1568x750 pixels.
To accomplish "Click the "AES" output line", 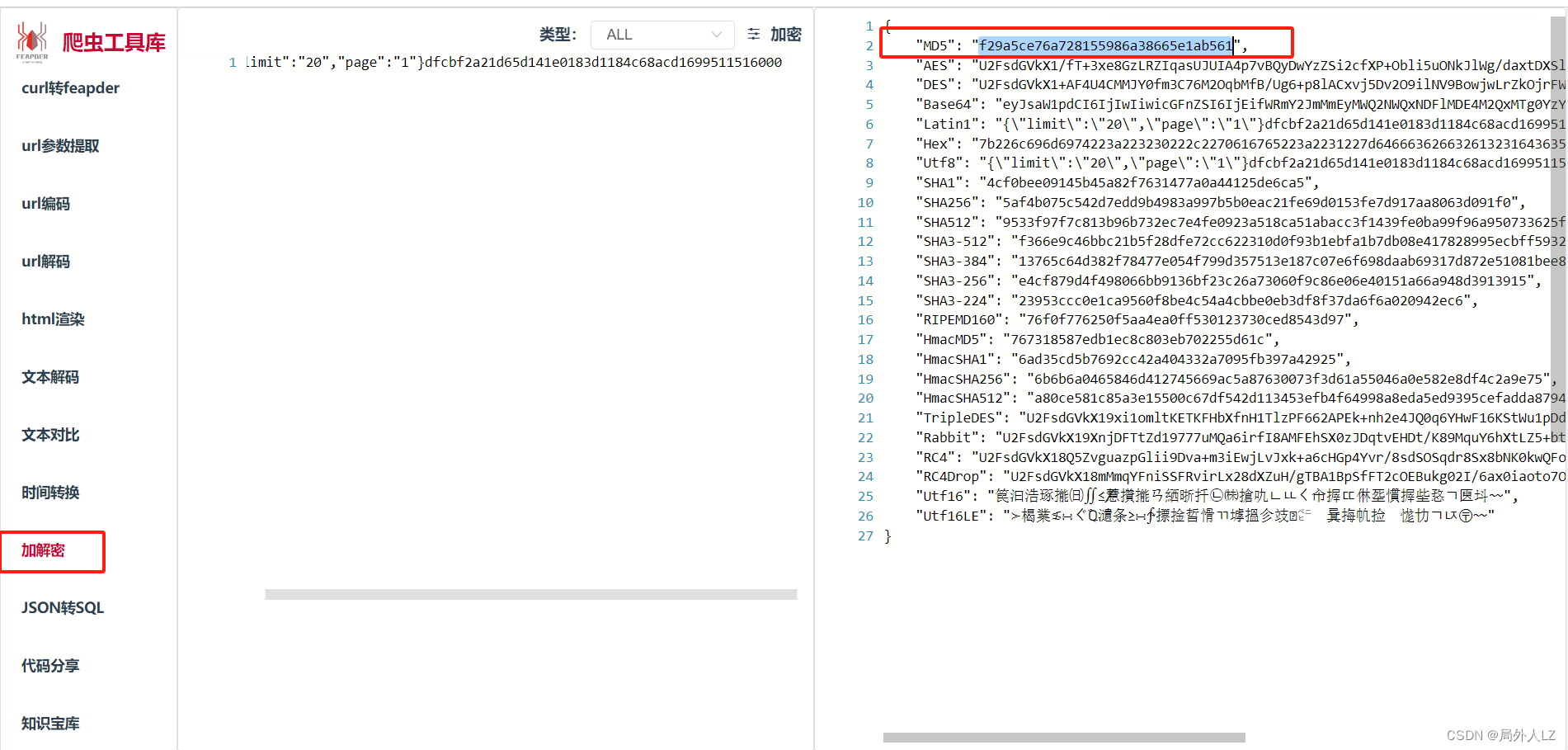I will 1240,65.
